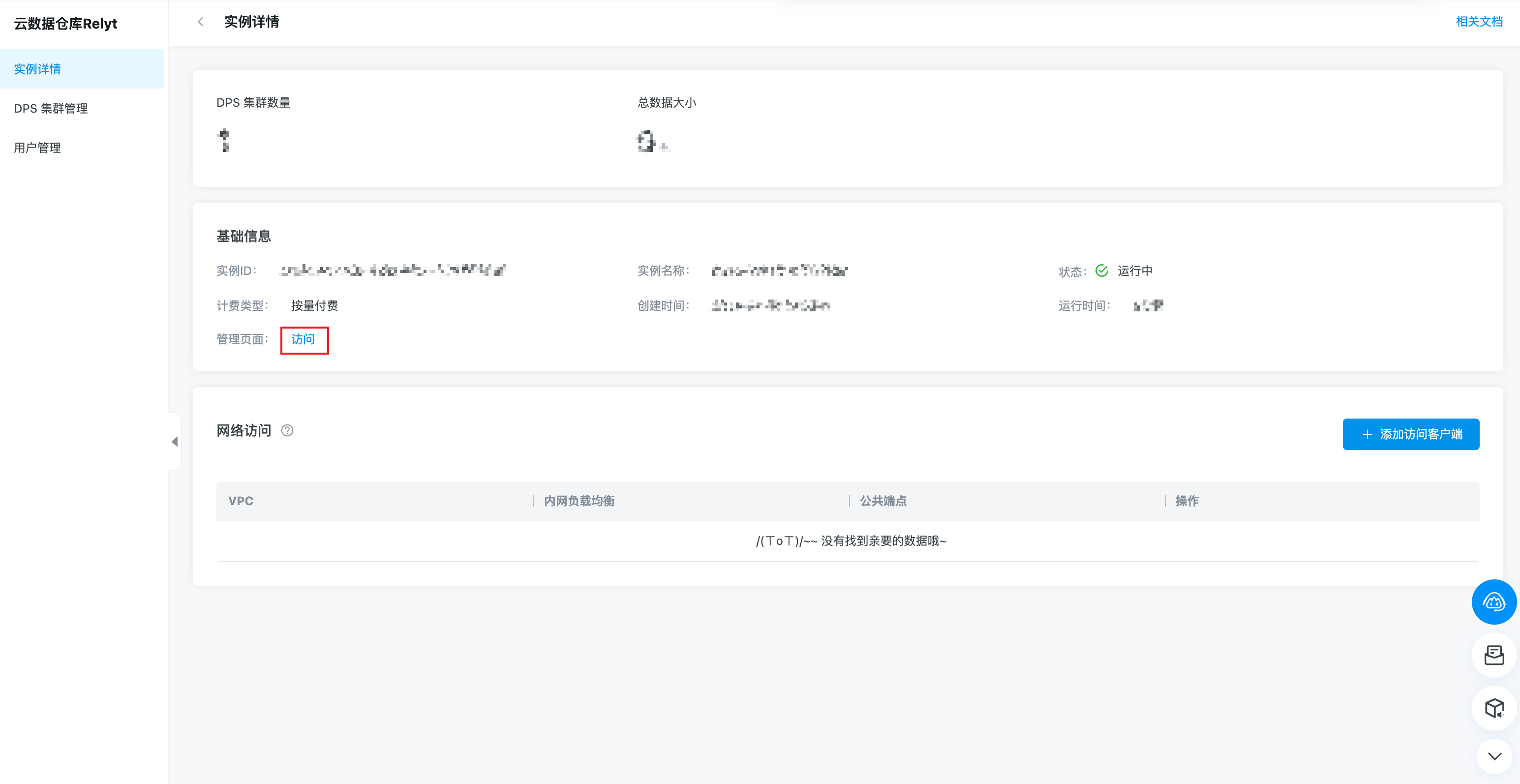Image resolution: width=1520 pixels, height=784 pixels.
Task: Open the floating envelope message icon
Action: point(1493,655)
